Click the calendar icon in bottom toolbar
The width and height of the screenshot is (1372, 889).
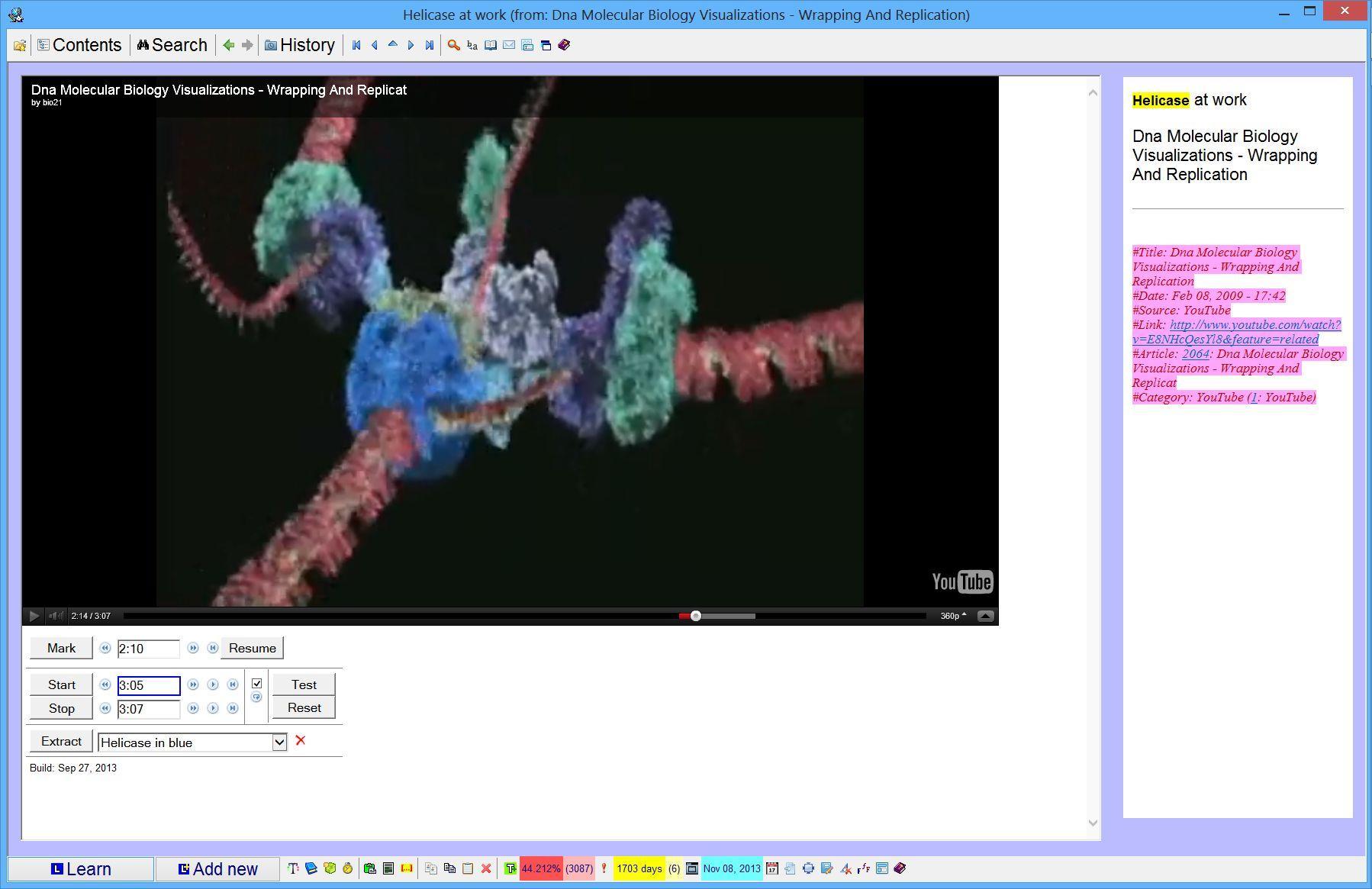point(772,868)
